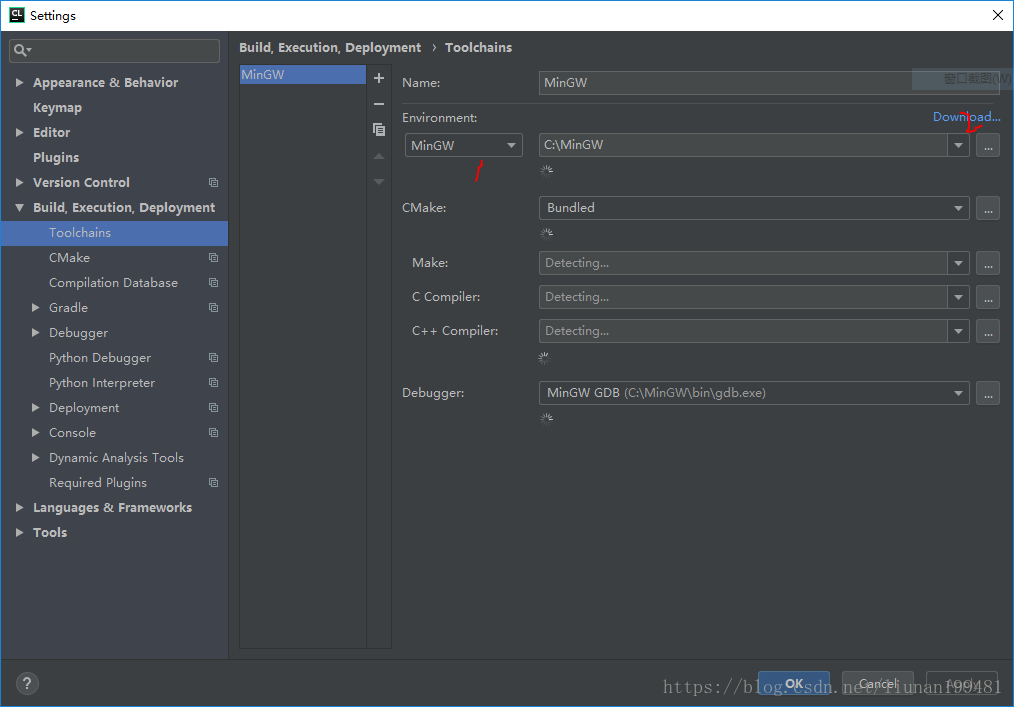Click project-level icon next to Python Debugger
Viewport: 1014px width, 707px height.
point(213,358)
